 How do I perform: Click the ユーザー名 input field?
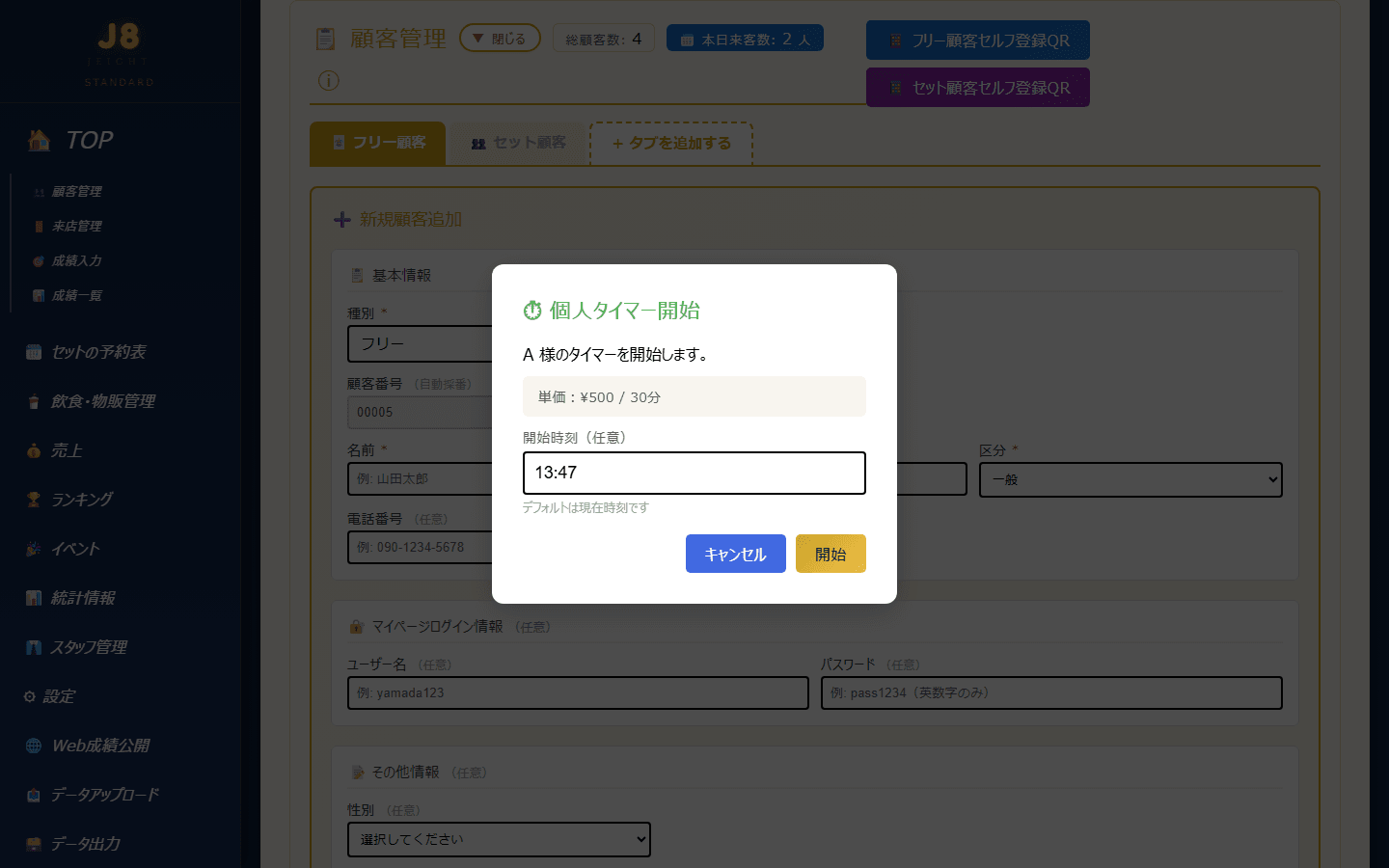[578, 692]
